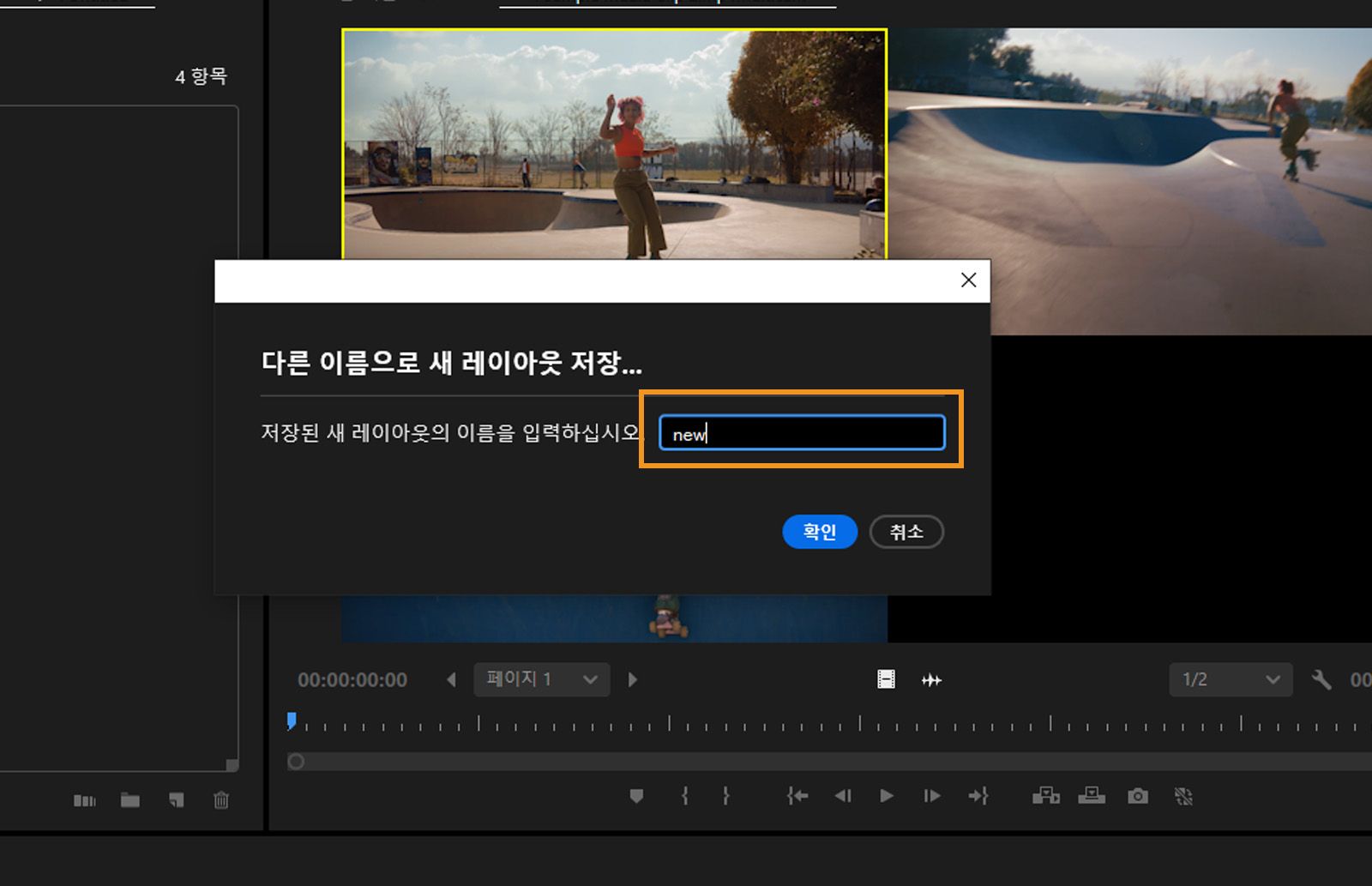
Task: Set an Out point with the Mark Out icon
Action: [725, 796]
